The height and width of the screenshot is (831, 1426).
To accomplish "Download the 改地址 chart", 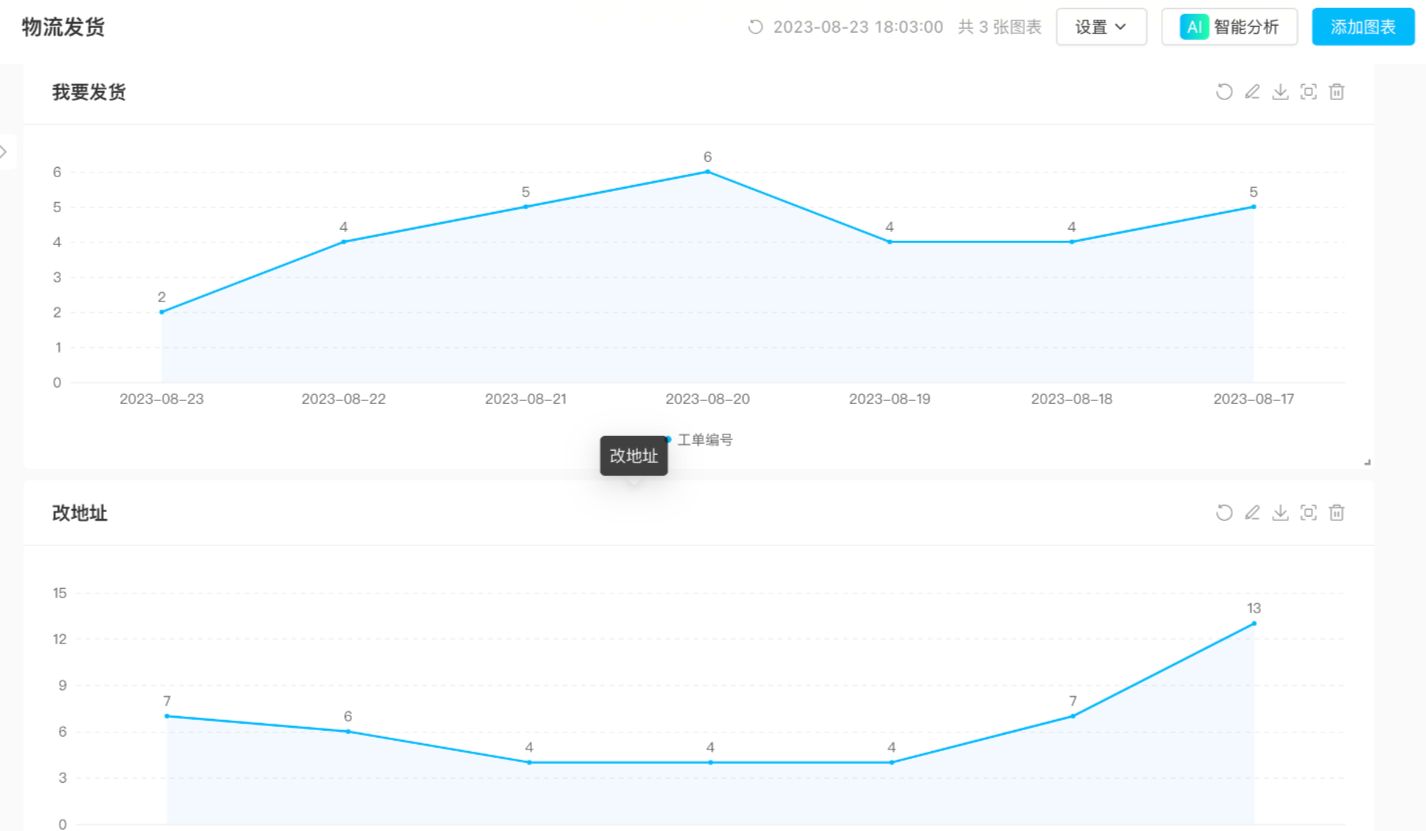I will pos(1280,513).
